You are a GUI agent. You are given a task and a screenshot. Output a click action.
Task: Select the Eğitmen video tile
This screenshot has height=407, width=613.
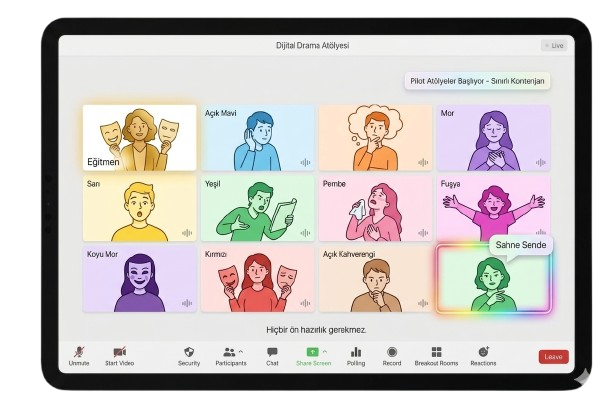(139, 137)
